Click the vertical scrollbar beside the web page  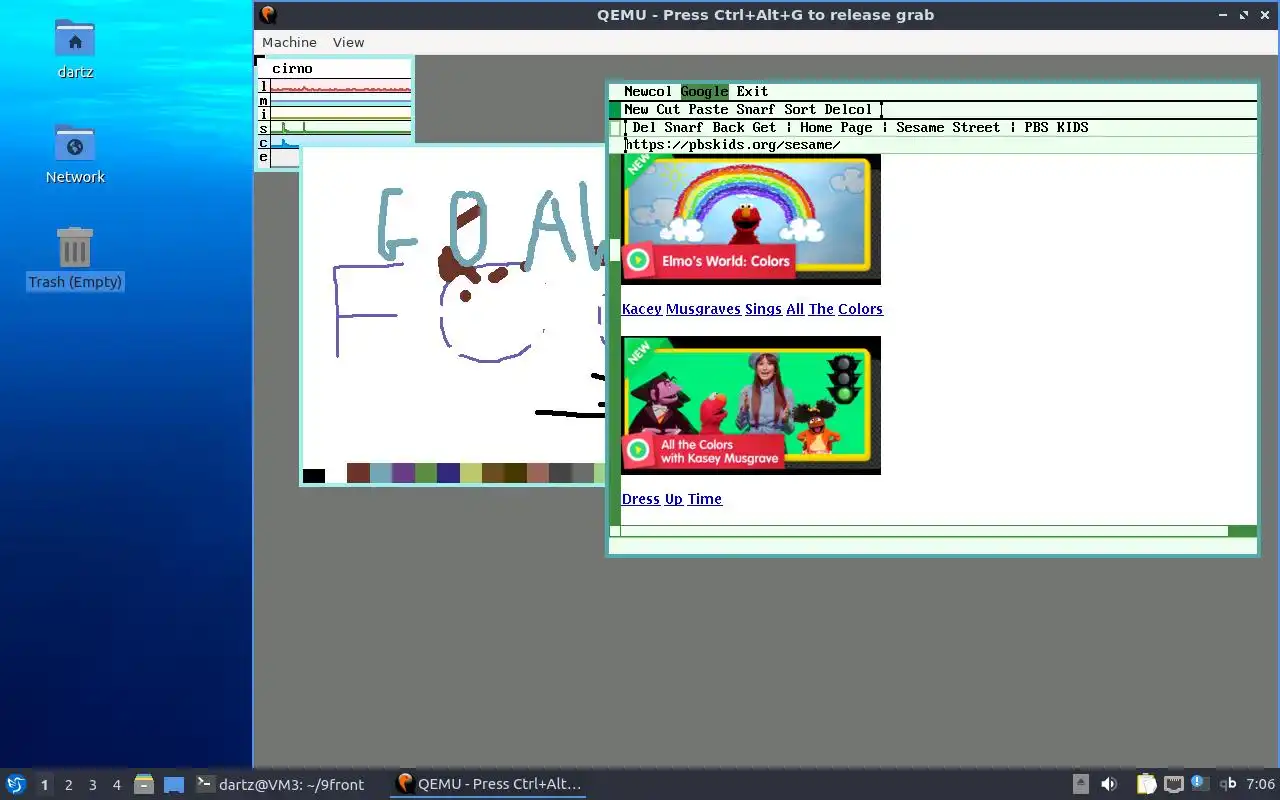pos(615,340)
